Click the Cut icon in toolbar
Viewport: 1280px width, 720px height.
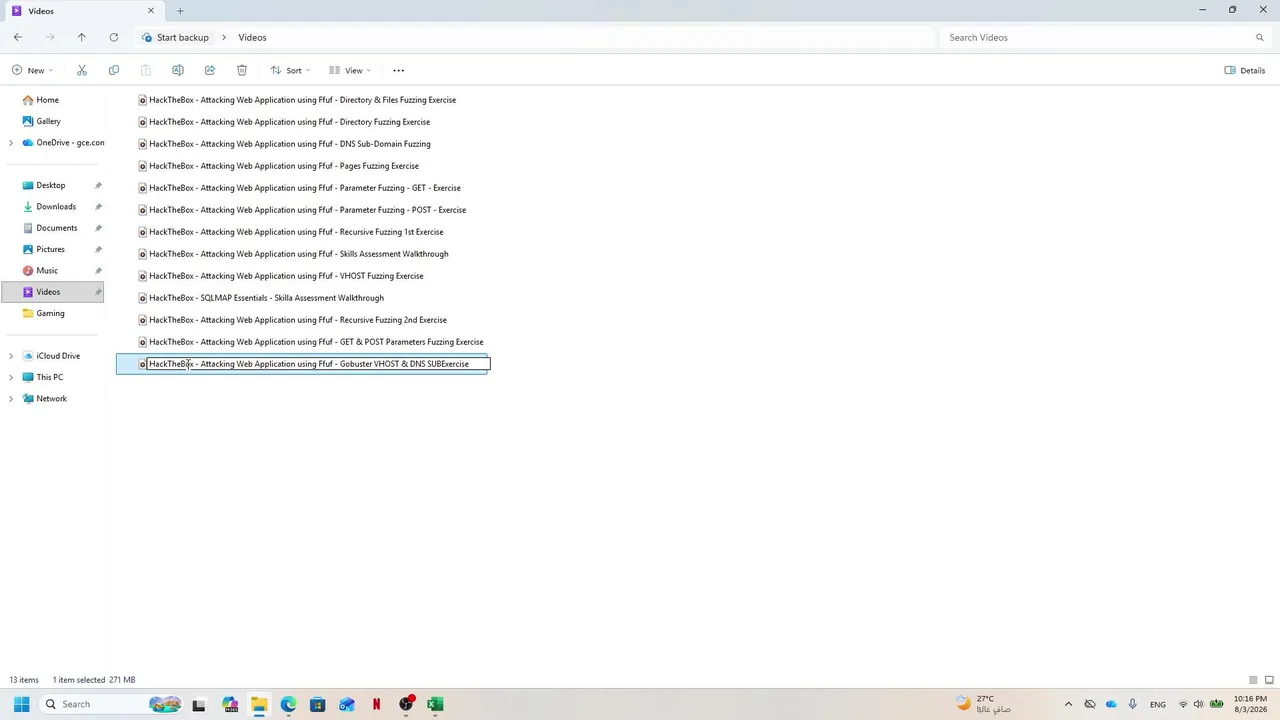pyautogui.click(x=82, y=70)
